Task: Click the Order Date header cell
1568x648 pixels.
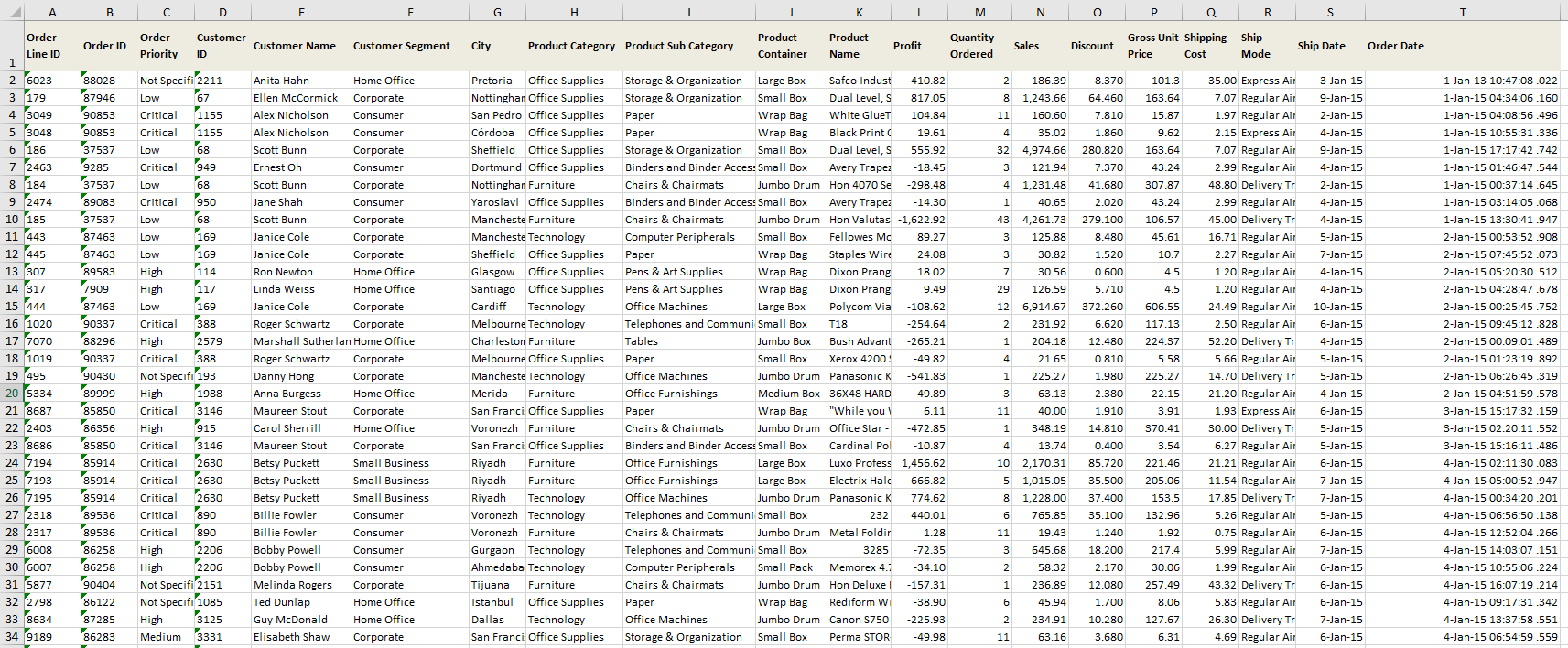Action: pyautogui.click(x=1396, y=46)
